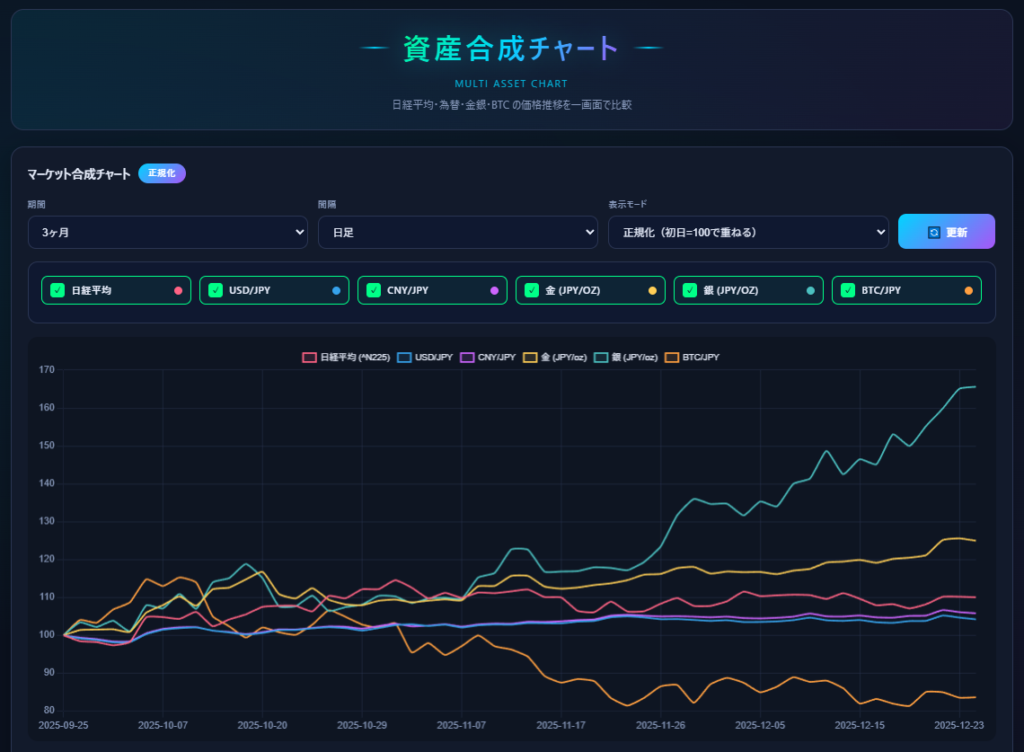1024x752 pixels.
Task: Click the 正規化 badge next to the chart title
Action: [162, 173]
